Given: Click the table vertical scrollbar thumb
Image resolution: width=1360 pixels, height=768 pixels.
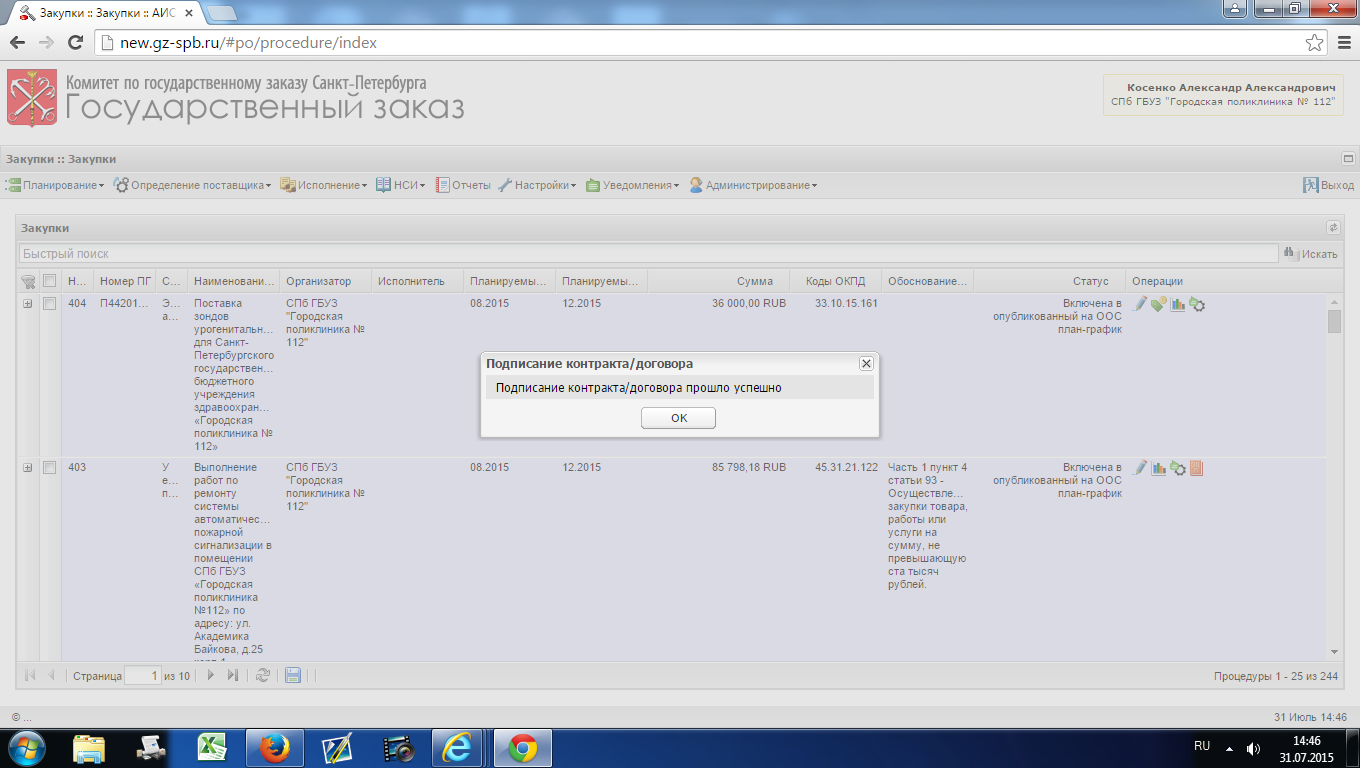Looking at the screenshot, I should 1334,322.
